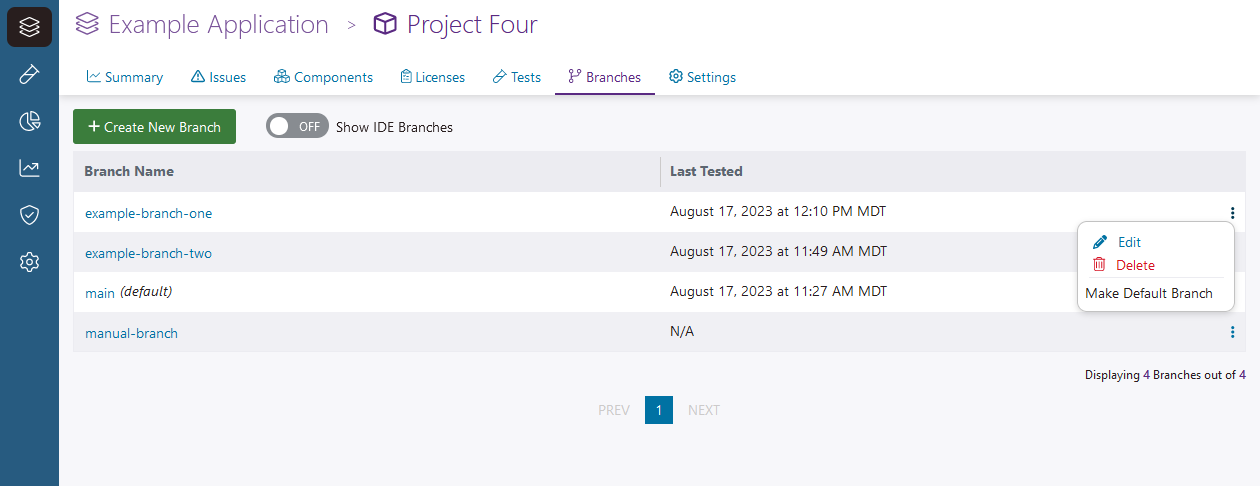Open the gear settings icon in sidebar

29,262
